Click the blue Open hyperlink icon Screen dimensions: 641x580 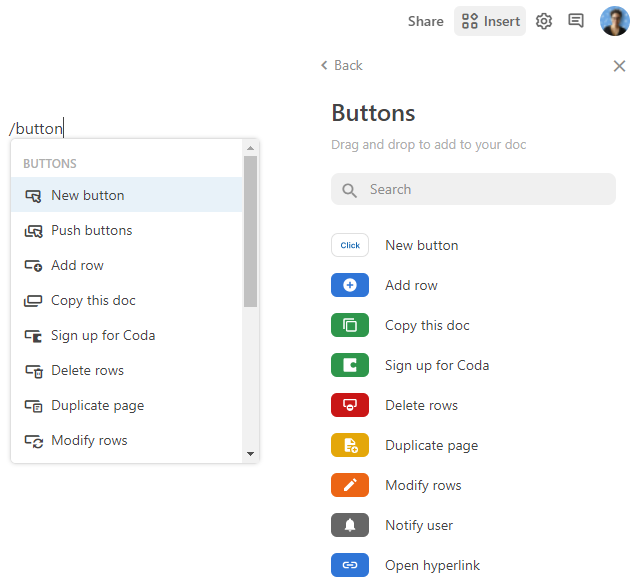pyautogui.click(x=349, y=565)
